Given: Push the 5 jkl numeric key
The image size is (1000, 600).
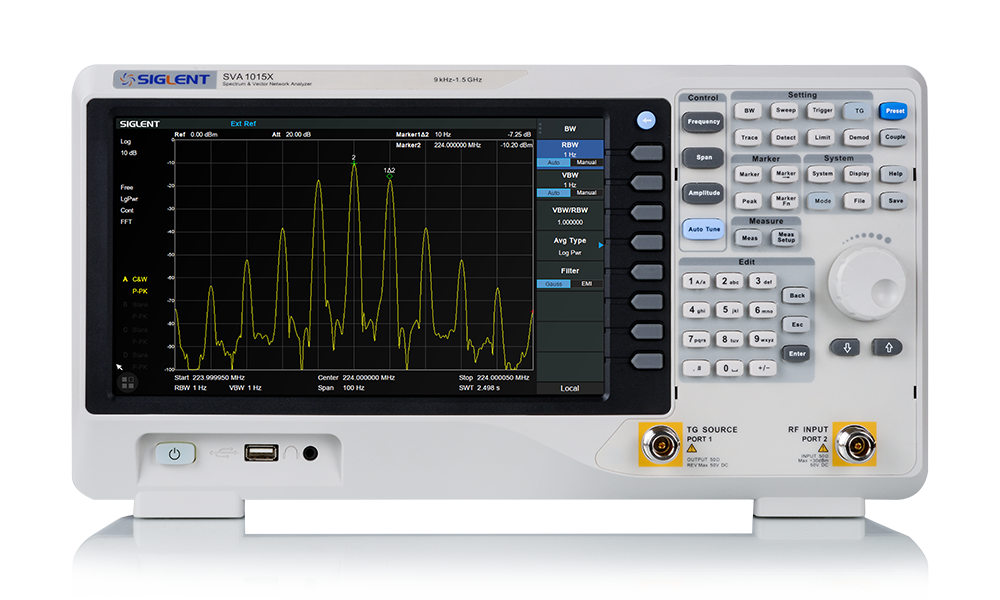Looking at the screenshot, I should click(x=729, y=311).
